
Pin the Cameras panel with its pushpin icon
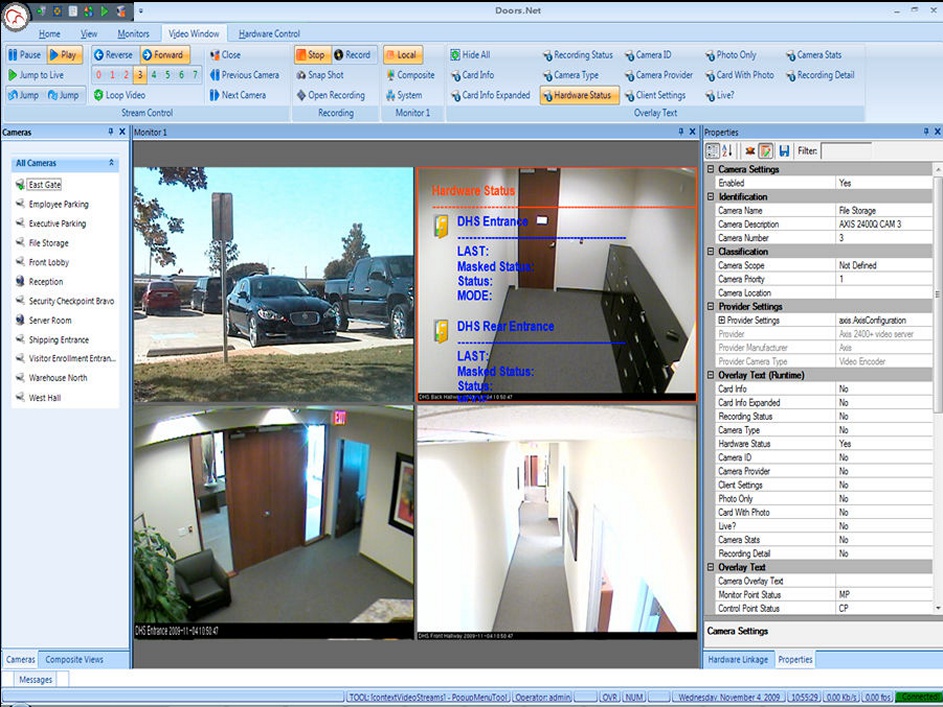(111, 132)
